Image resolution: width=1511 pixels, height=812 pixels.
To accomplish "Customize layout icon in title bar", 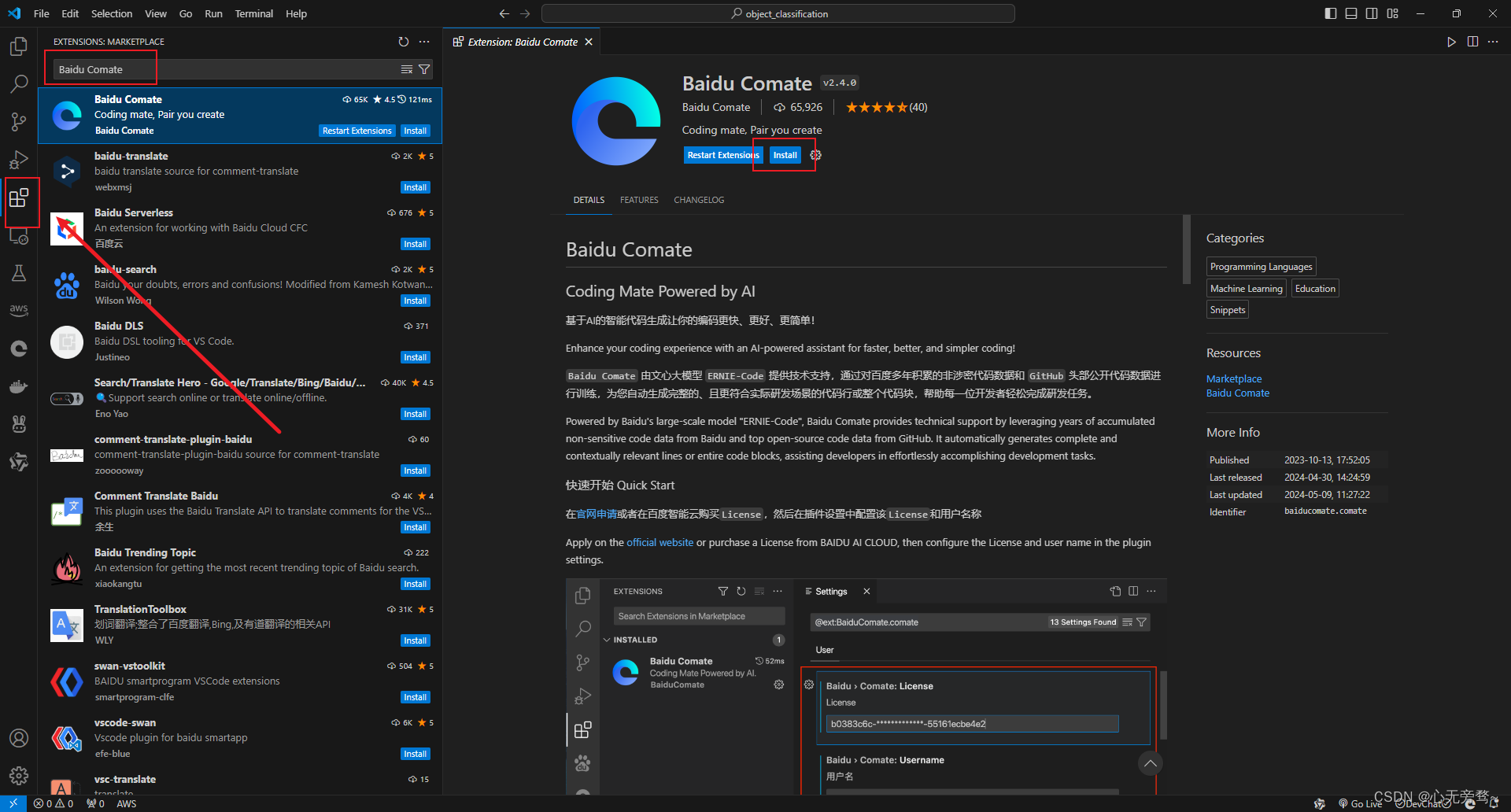I will (x=1393, y=13).
